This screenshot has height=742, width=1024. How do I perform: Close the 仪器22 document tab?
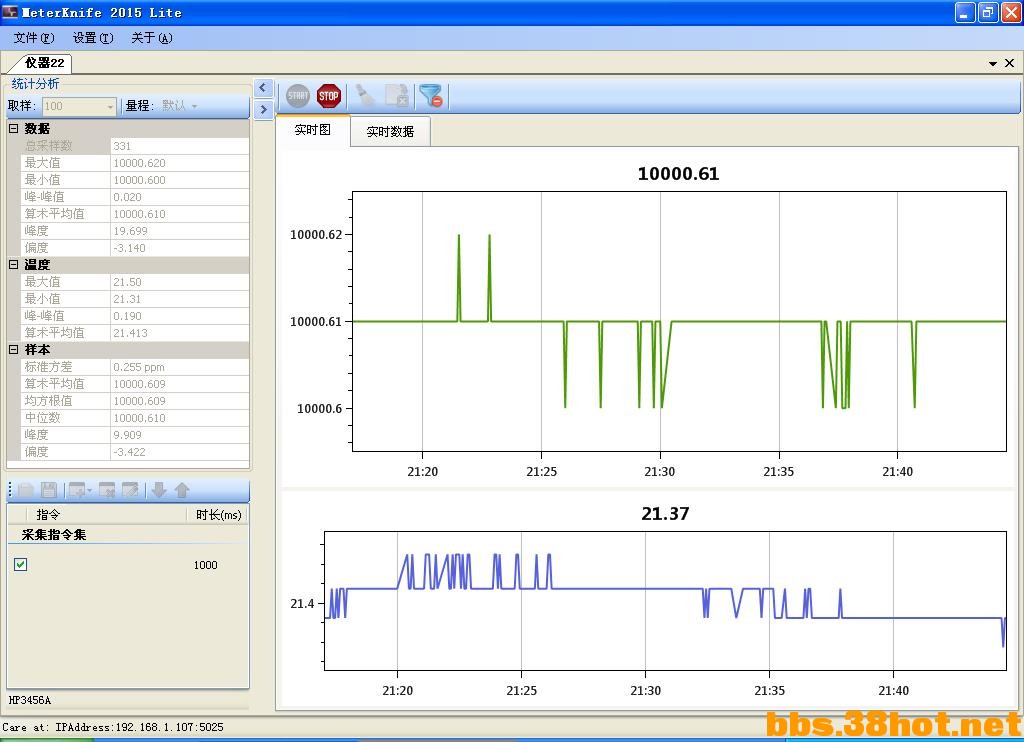pyautogui.click(x=1009, y=63)
